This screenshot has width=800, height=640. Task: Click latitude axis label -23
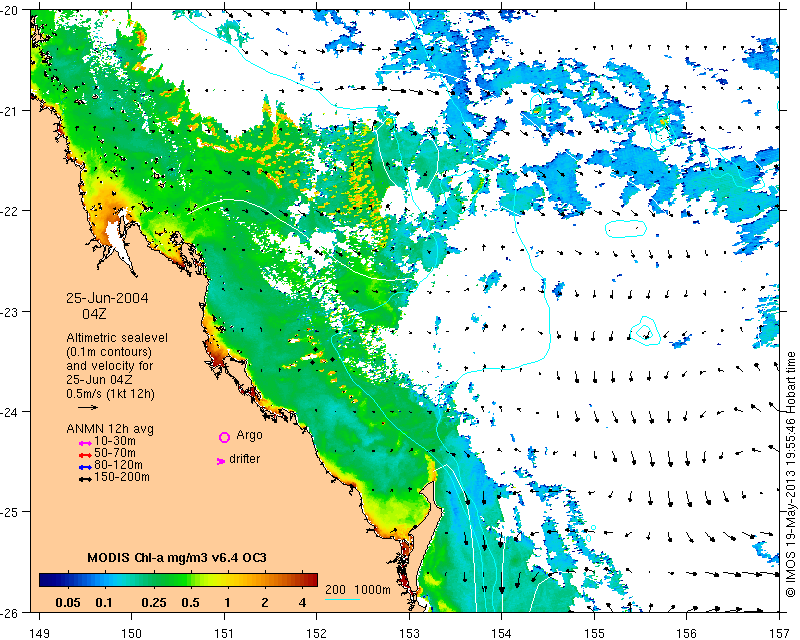(x=10, y=312)
